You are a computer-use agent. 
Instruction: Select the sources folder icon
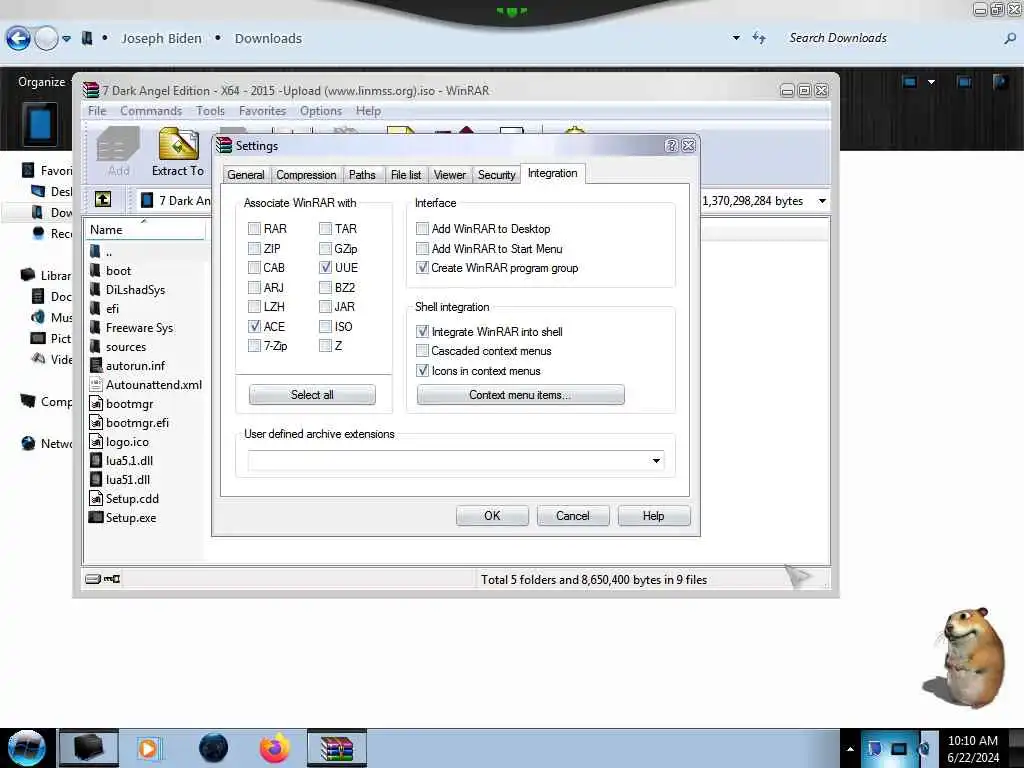[95, 346]
